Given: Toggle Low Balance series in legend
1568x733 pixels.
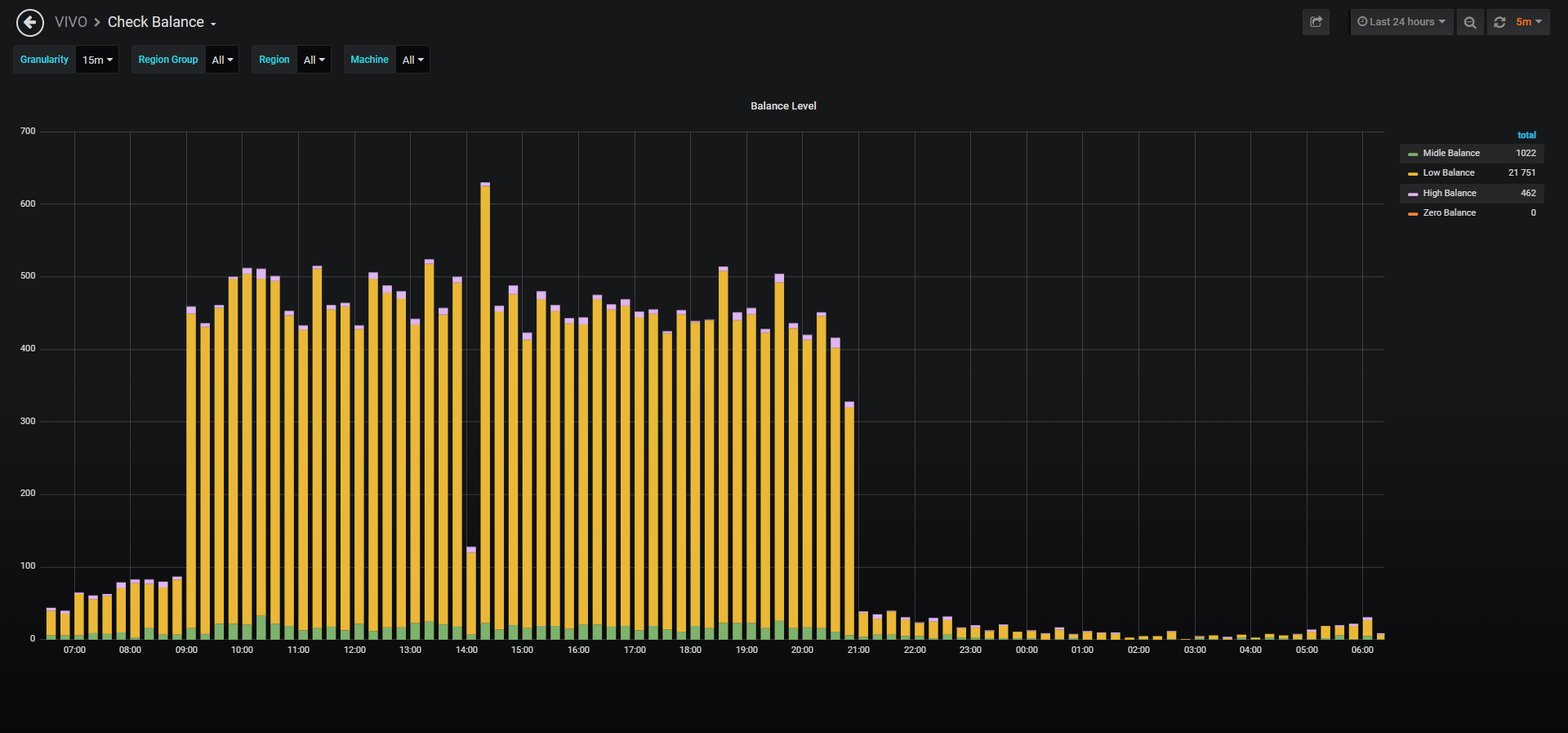Looking at the screenshot, I should 1449,172.
